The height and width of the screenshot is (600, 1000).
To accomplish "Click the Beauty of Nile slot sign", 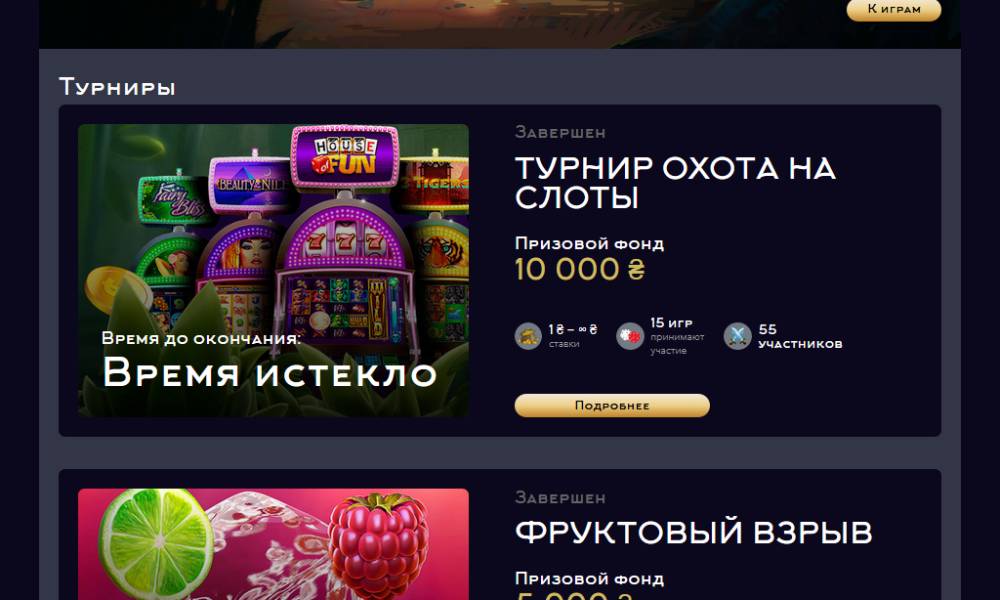I will pos(251,183).
